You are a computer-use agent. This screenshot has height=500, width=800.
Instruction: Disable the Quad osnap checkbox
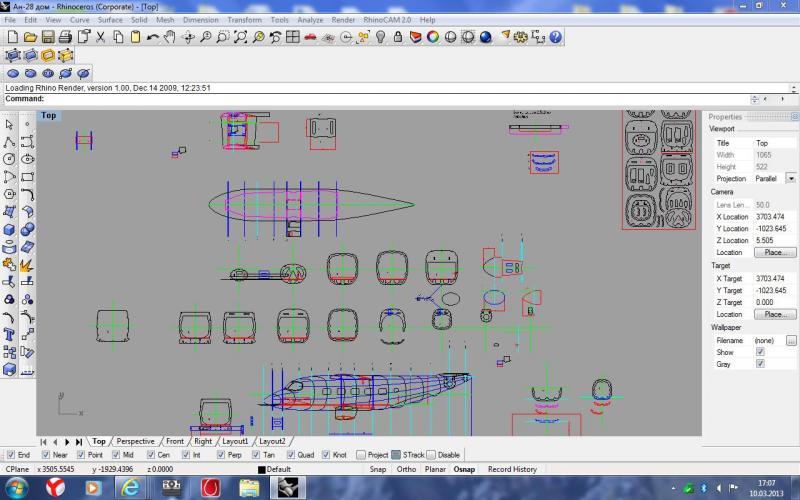(292, 455)
